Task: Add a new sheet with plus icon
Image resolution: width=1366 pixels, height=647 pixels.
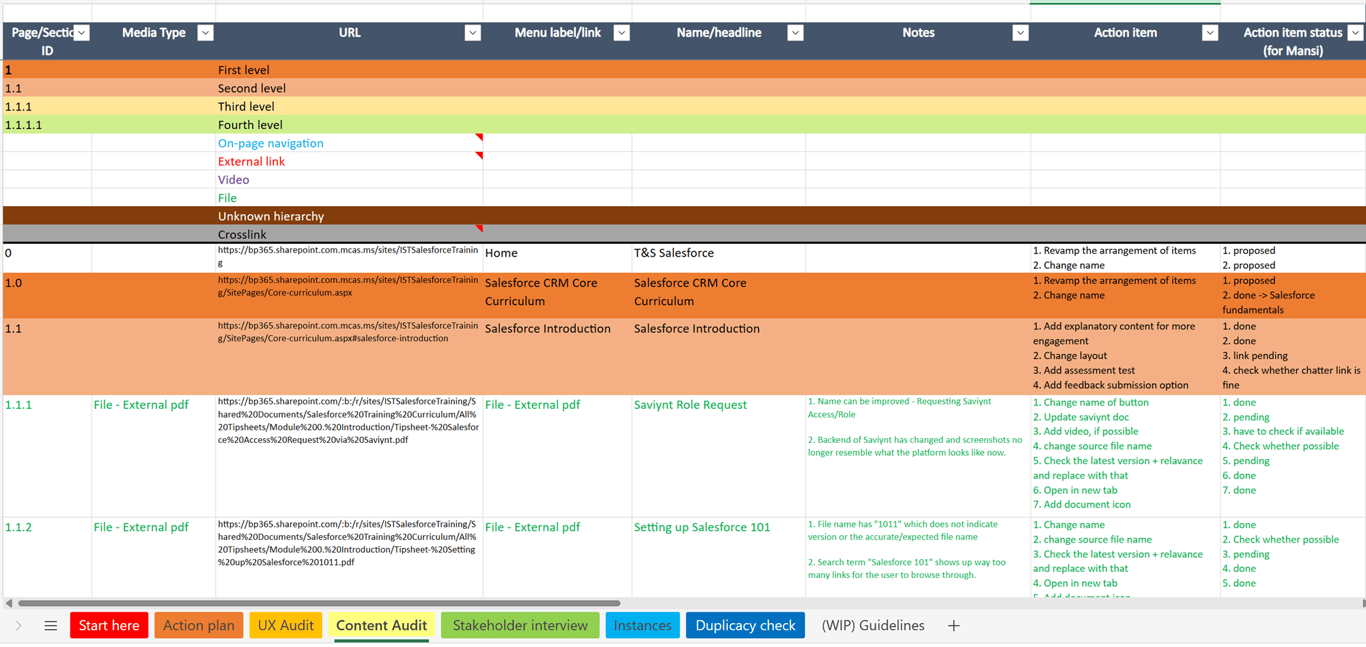Action: coord(953,626)
